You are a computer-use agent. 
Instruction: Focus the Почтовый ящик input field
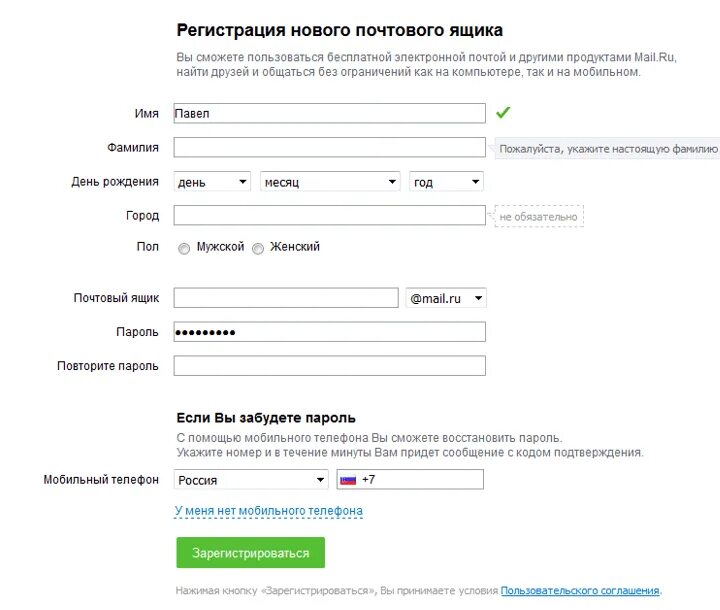click(285, 298)
